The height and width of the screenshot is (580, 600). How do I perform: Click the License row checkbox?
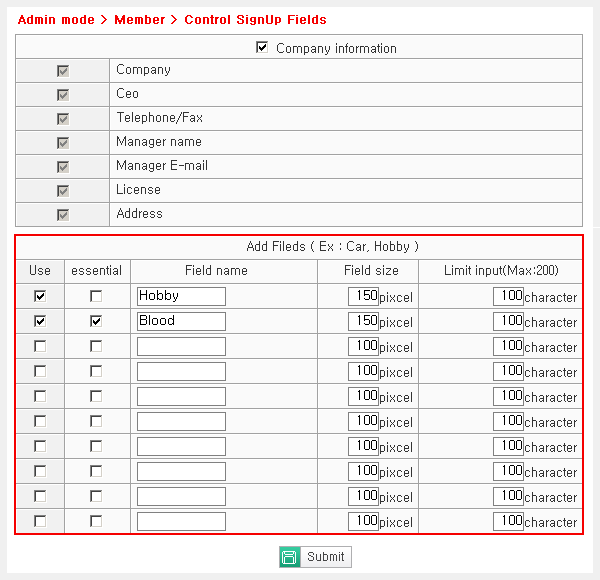click(63, 190)
